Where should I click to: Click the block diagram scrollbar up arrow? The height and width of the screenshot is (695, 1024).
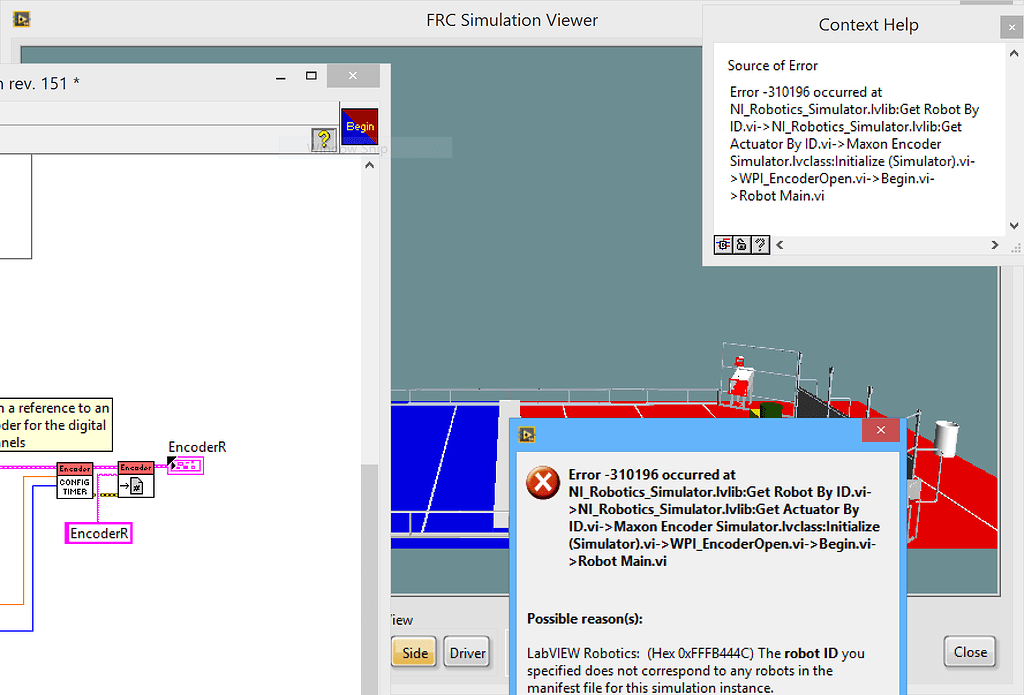pyautogui.click(x=369, y=163)
